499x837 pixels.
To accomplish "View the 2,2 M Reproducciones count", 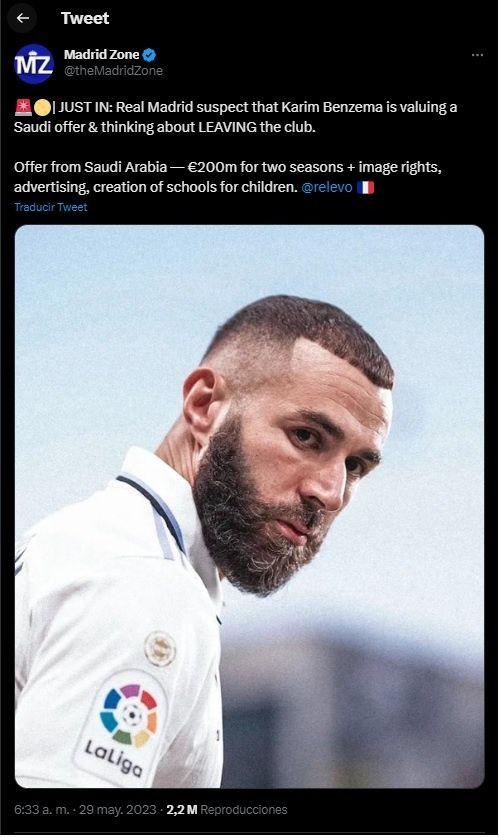I will tap(227, 810).
